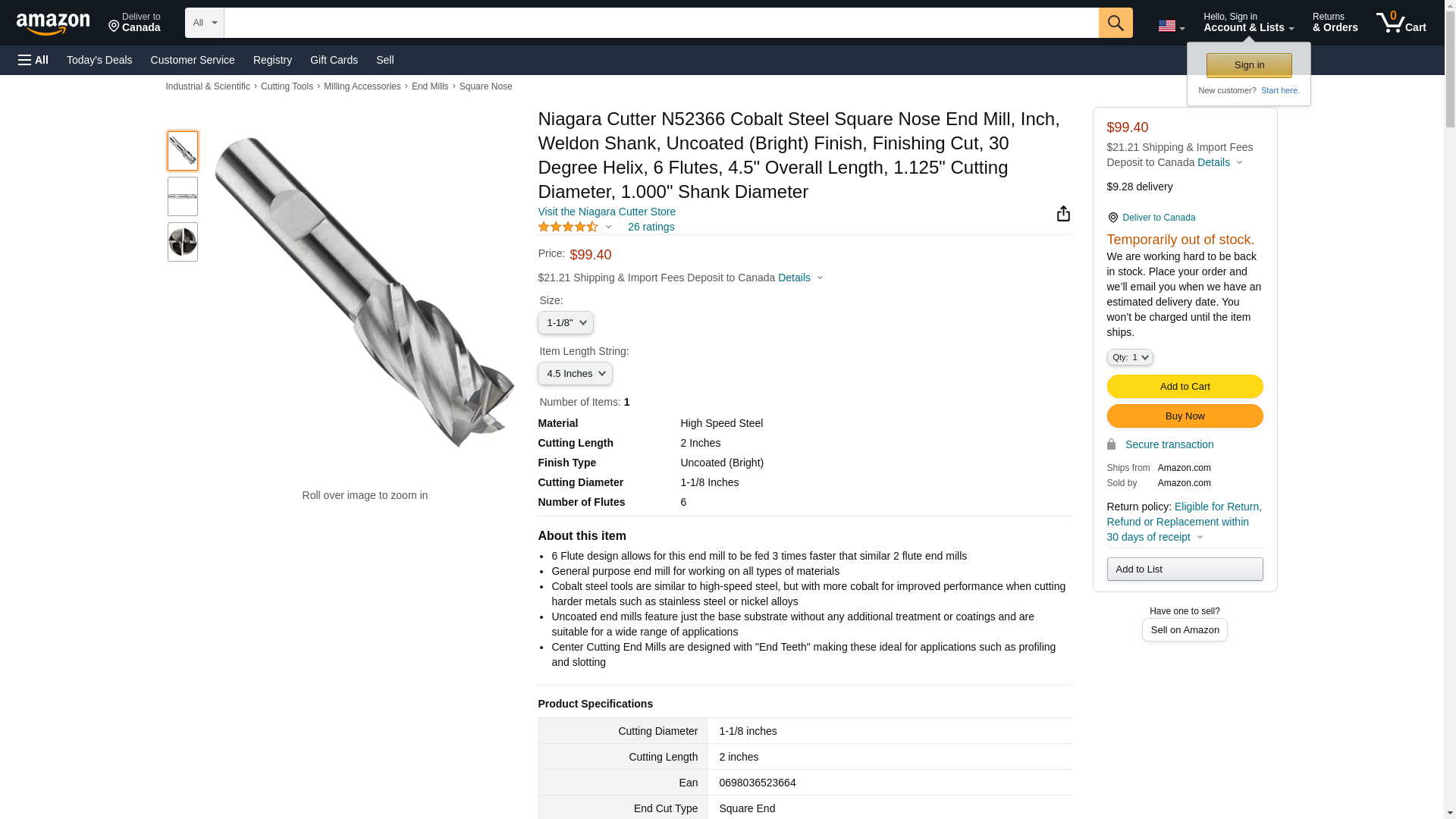Open the 4.5 Inches length dropdown

coord(575,374)
